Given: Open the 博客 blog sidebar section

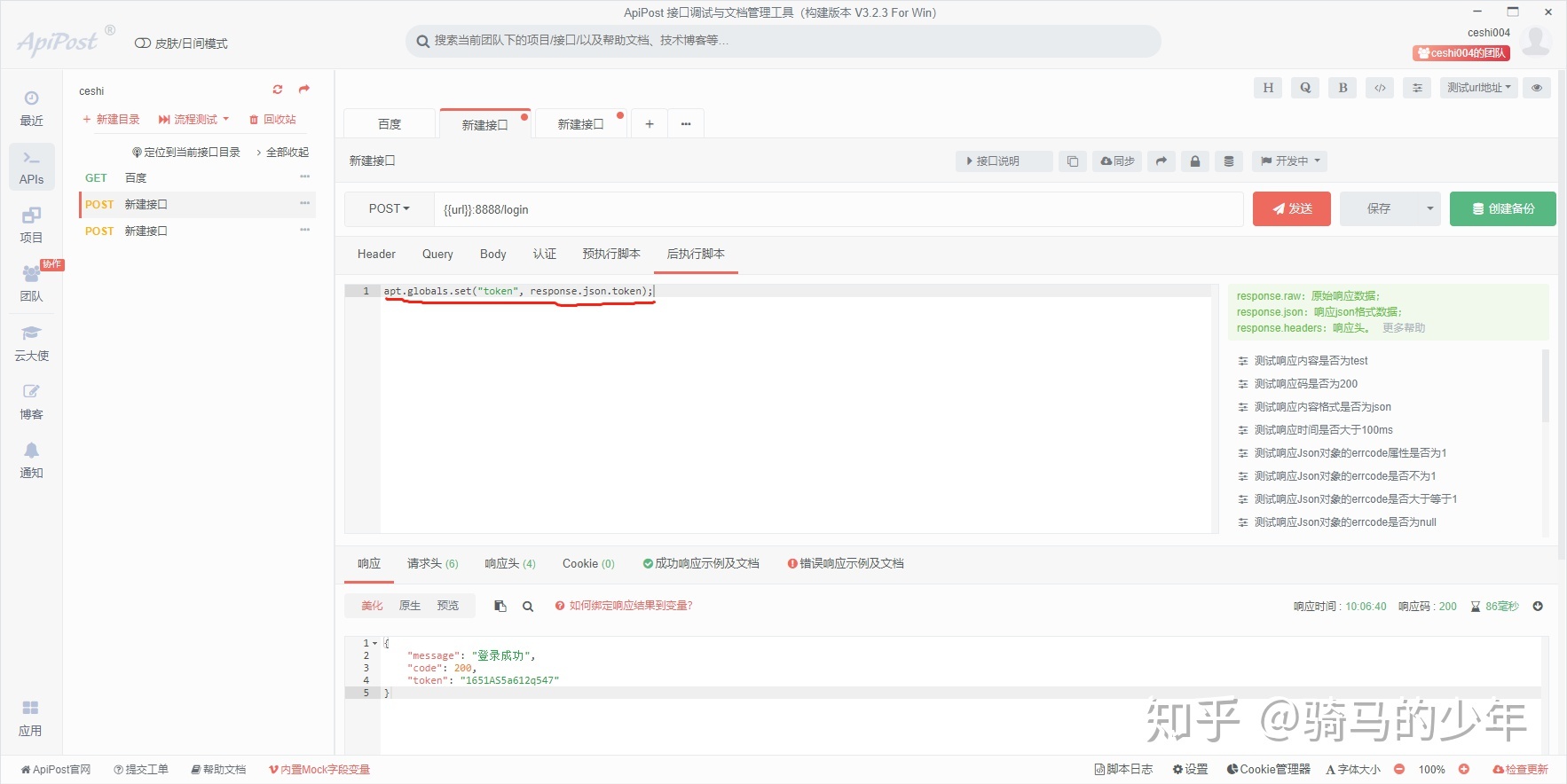Looking at the screenshot, I should (x=31, y=402).
